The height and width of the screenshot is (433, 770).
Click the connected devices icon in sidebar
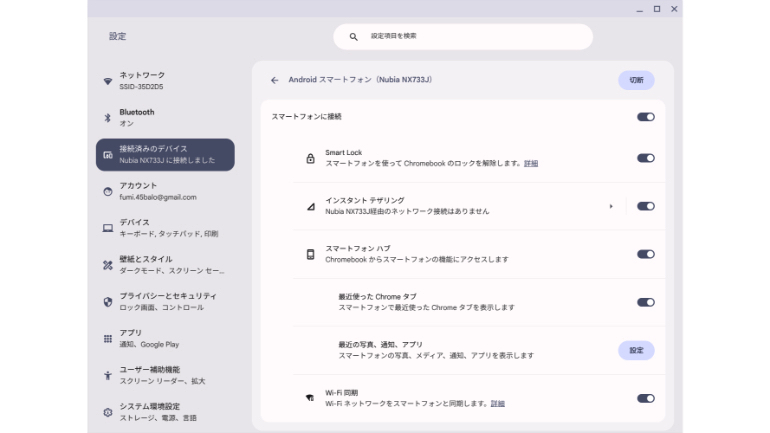(108, 155)
